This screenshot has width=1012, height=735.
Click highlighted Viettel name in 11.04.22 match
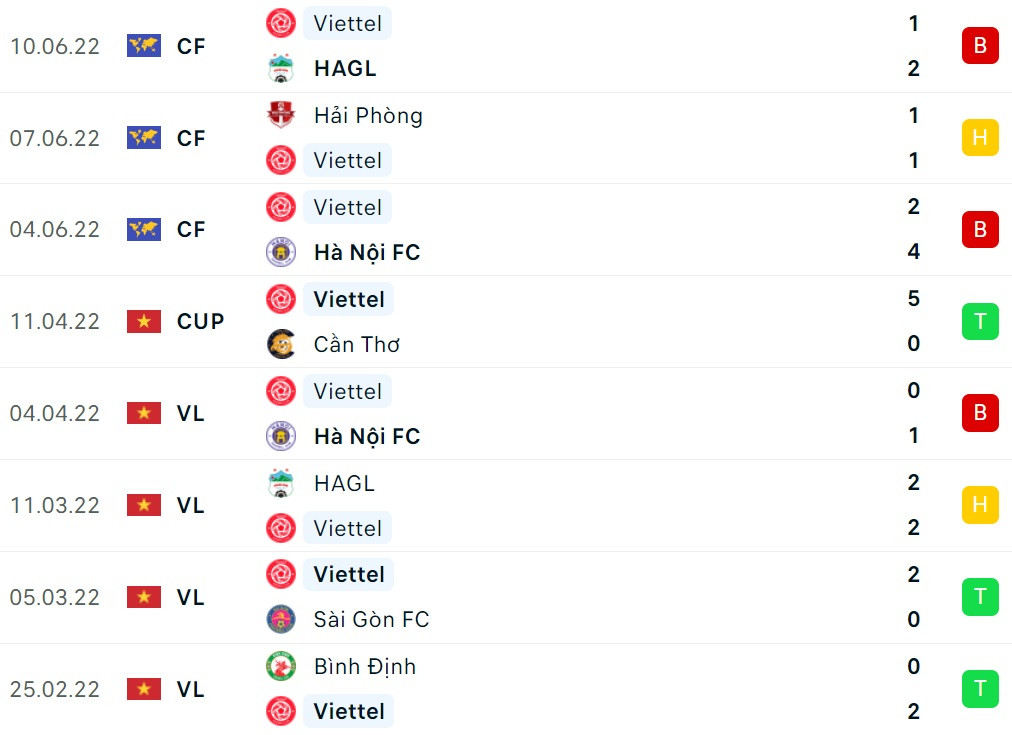click(x=349, y=299)
